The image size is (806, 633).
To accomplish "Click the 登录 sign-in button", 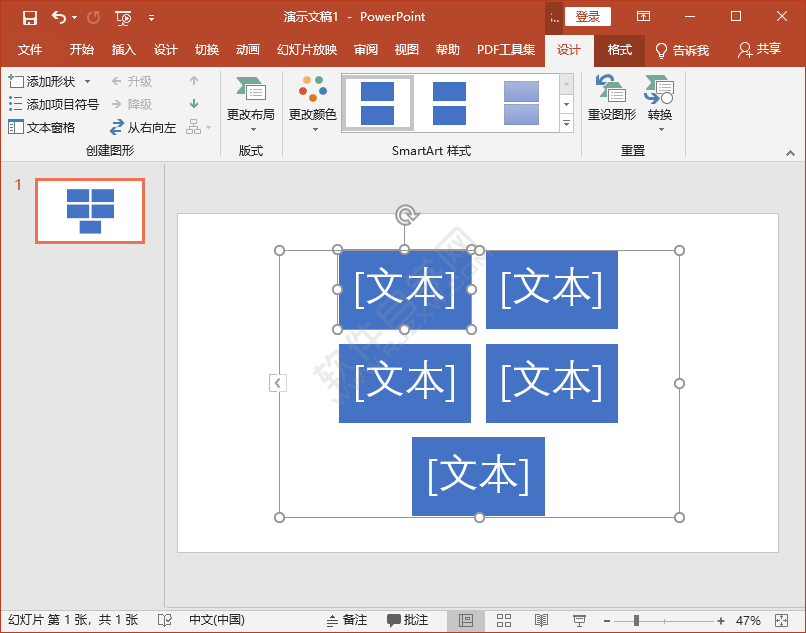I will [588, 16].
